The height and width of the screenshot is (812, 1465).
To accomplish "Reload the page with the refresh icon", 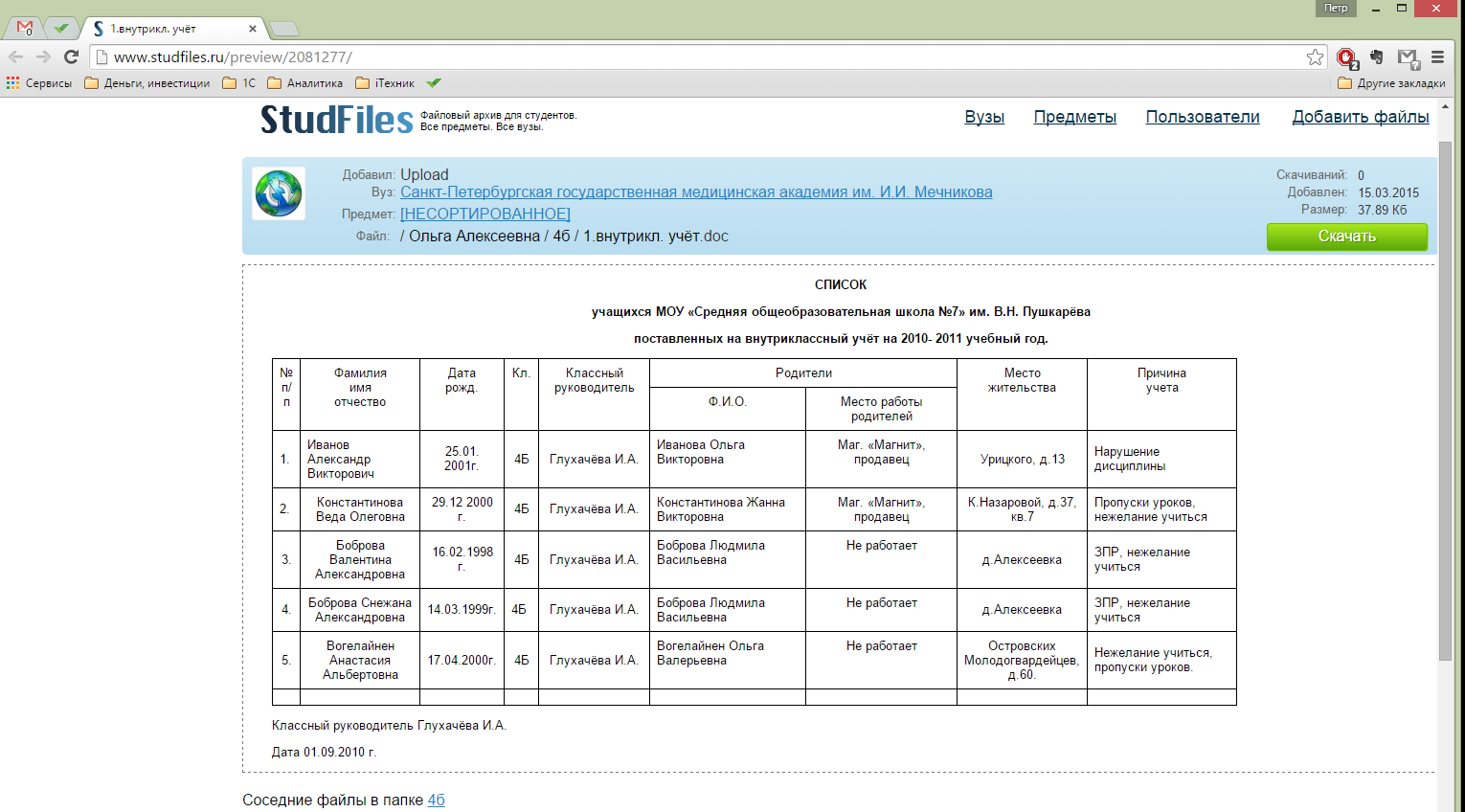I will pyautogui.click(x=71, y=57).
